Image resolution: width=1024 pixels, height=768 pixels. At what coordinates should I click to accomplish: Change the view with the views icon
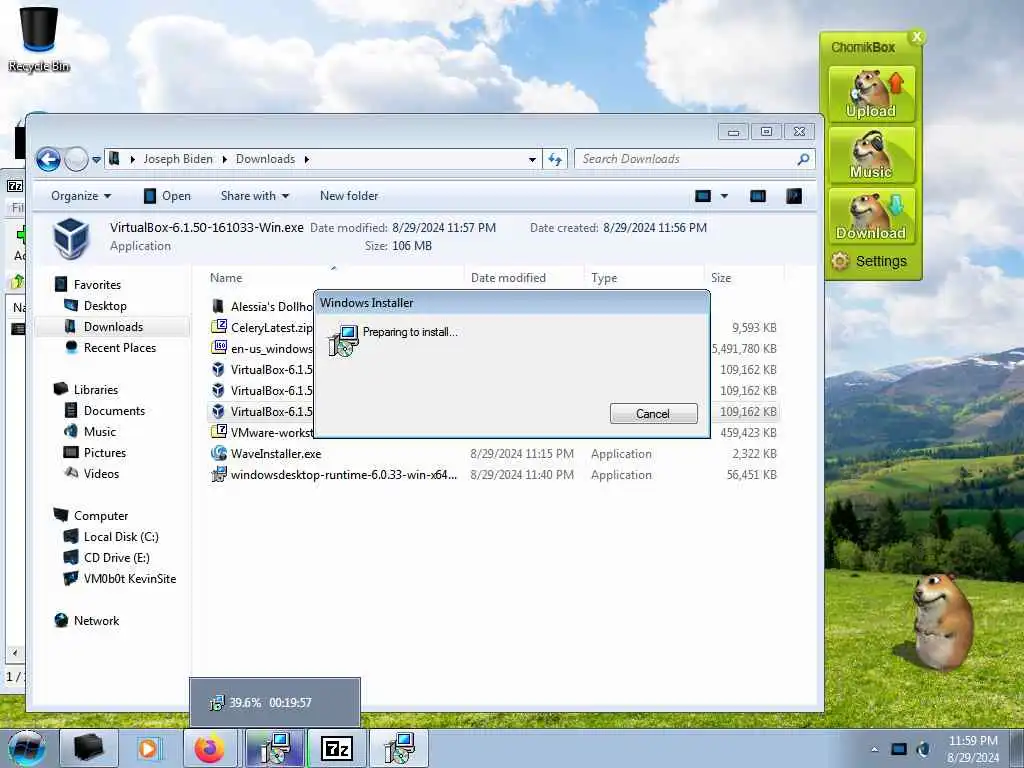pos(703,196)
